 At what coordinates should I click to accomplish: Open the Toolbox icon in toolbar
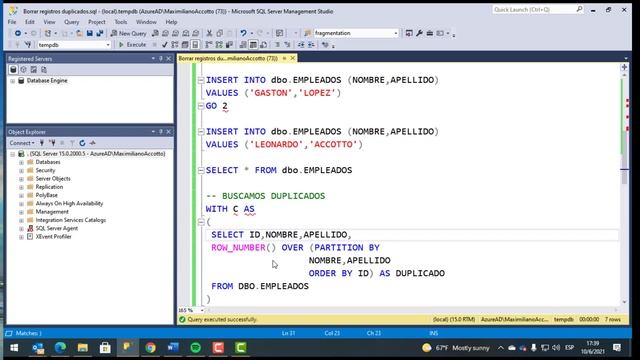(x=429, y=33)
